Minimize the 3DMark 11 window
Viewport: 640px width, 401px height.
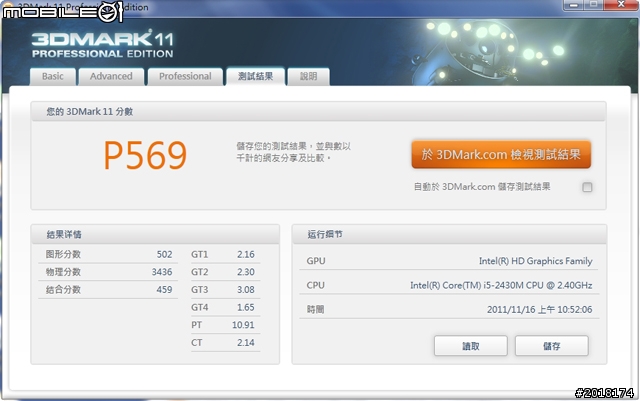click(x=573, y=4)
